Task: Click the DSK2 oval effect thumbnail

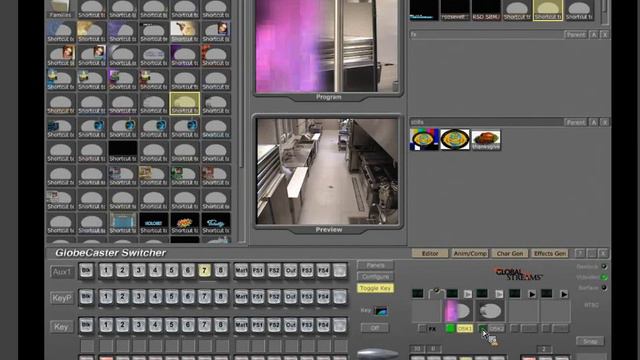Action: coord(490,311)
